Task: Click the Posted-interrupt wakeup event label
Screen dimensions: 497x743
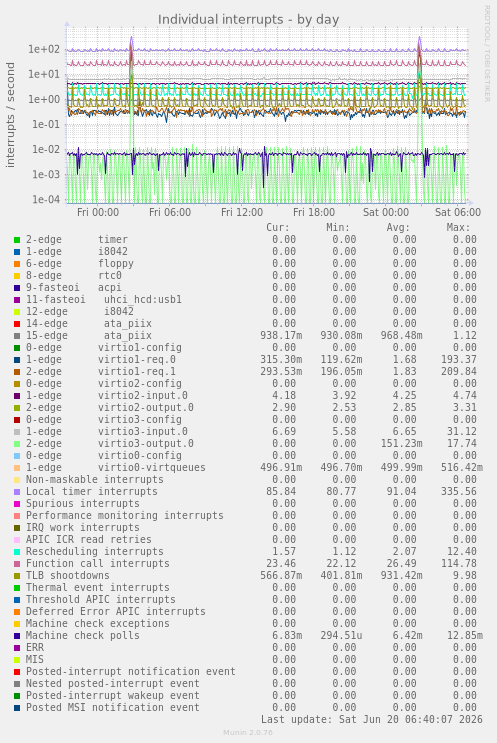Action: tap(113, 696)
